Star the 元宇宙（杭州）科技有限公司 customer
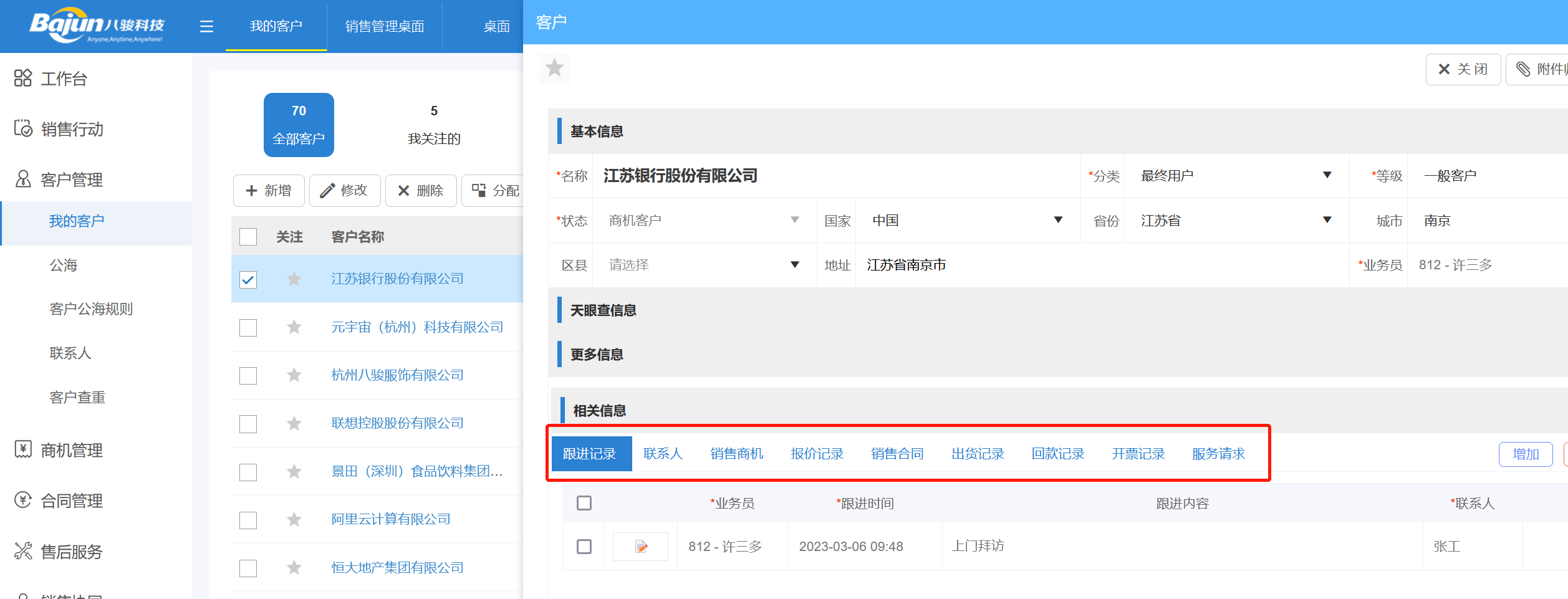 pos(293,327)
